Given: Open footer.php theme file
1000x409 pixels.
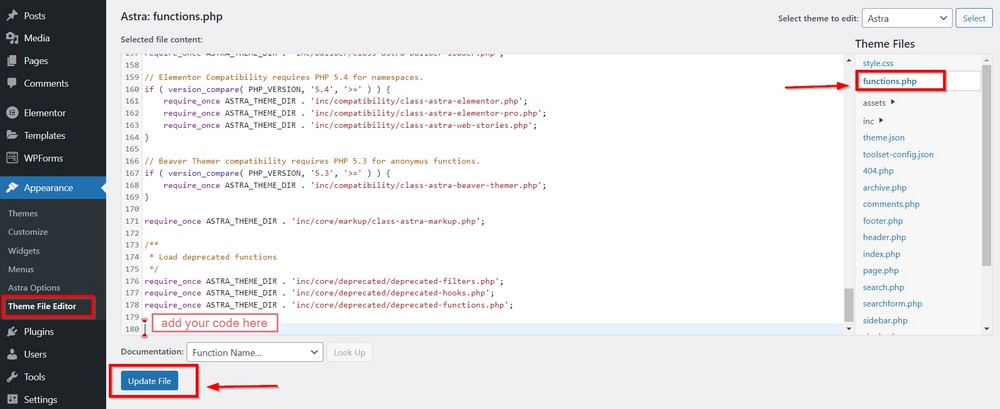Looking at the screenshot, I should tap(883, 221).
